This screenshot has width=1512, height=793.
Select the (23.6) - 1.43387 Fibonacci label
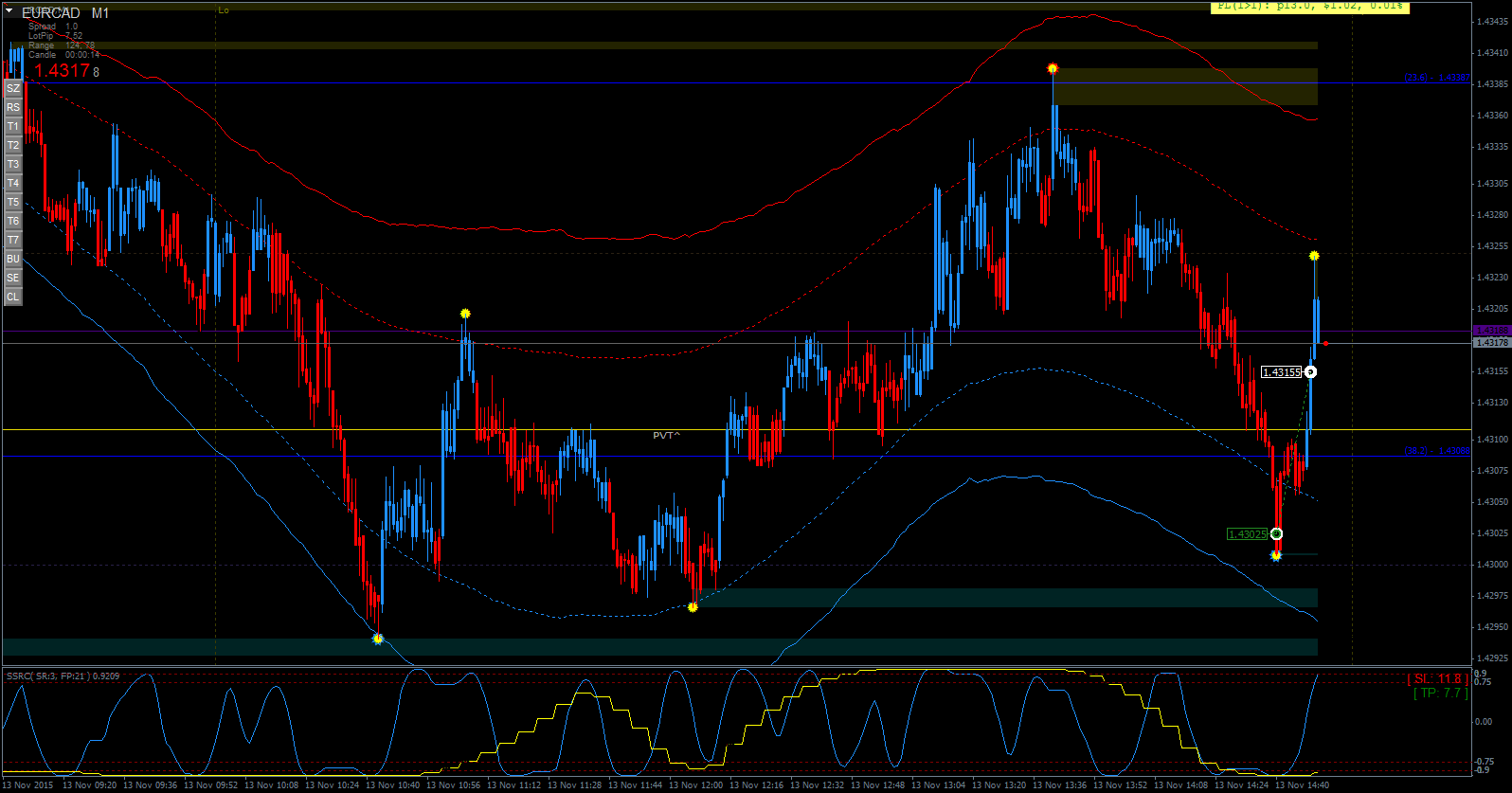coord(1437,78)
